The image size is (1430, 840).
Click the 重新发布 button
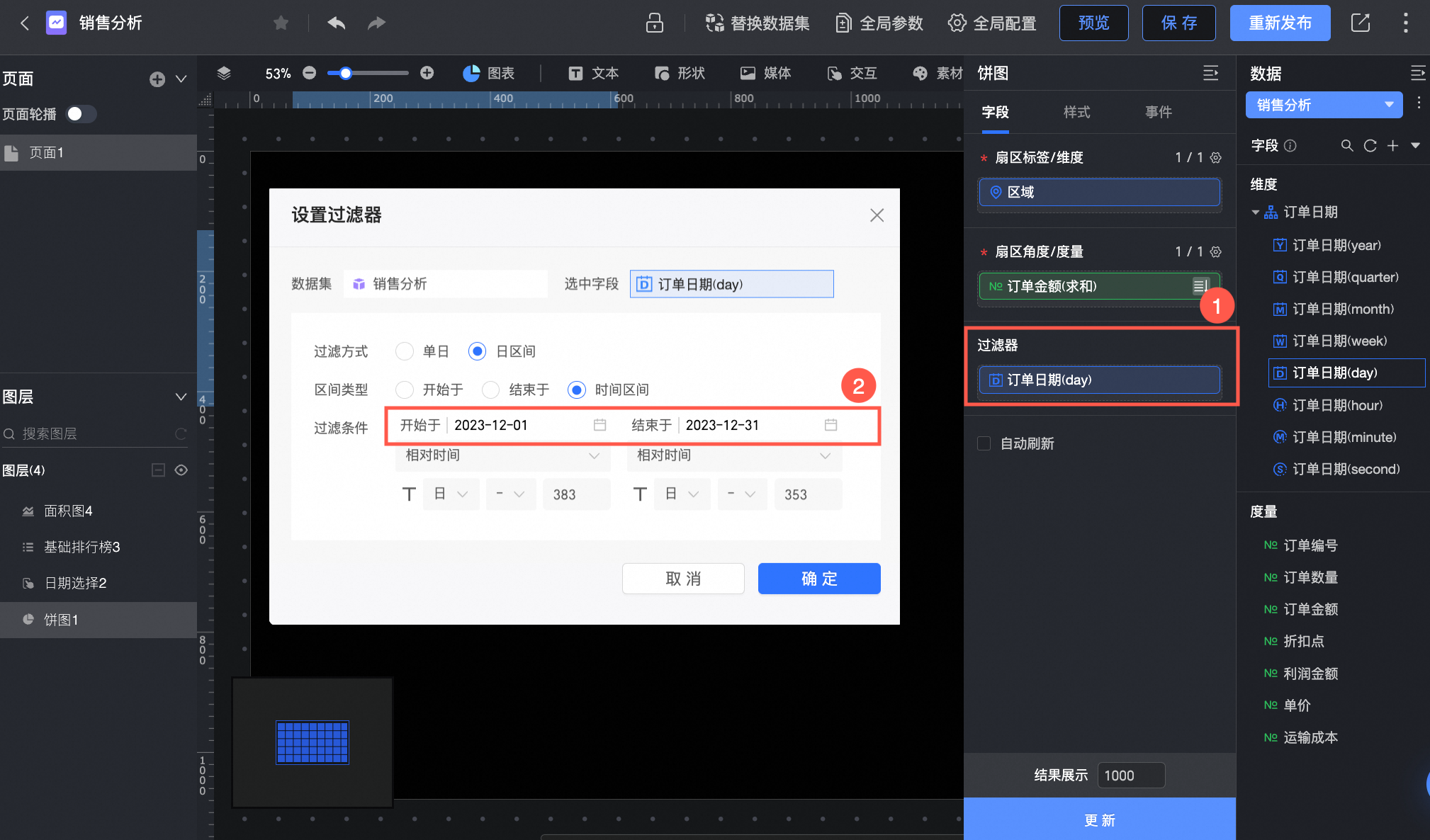1280,23
